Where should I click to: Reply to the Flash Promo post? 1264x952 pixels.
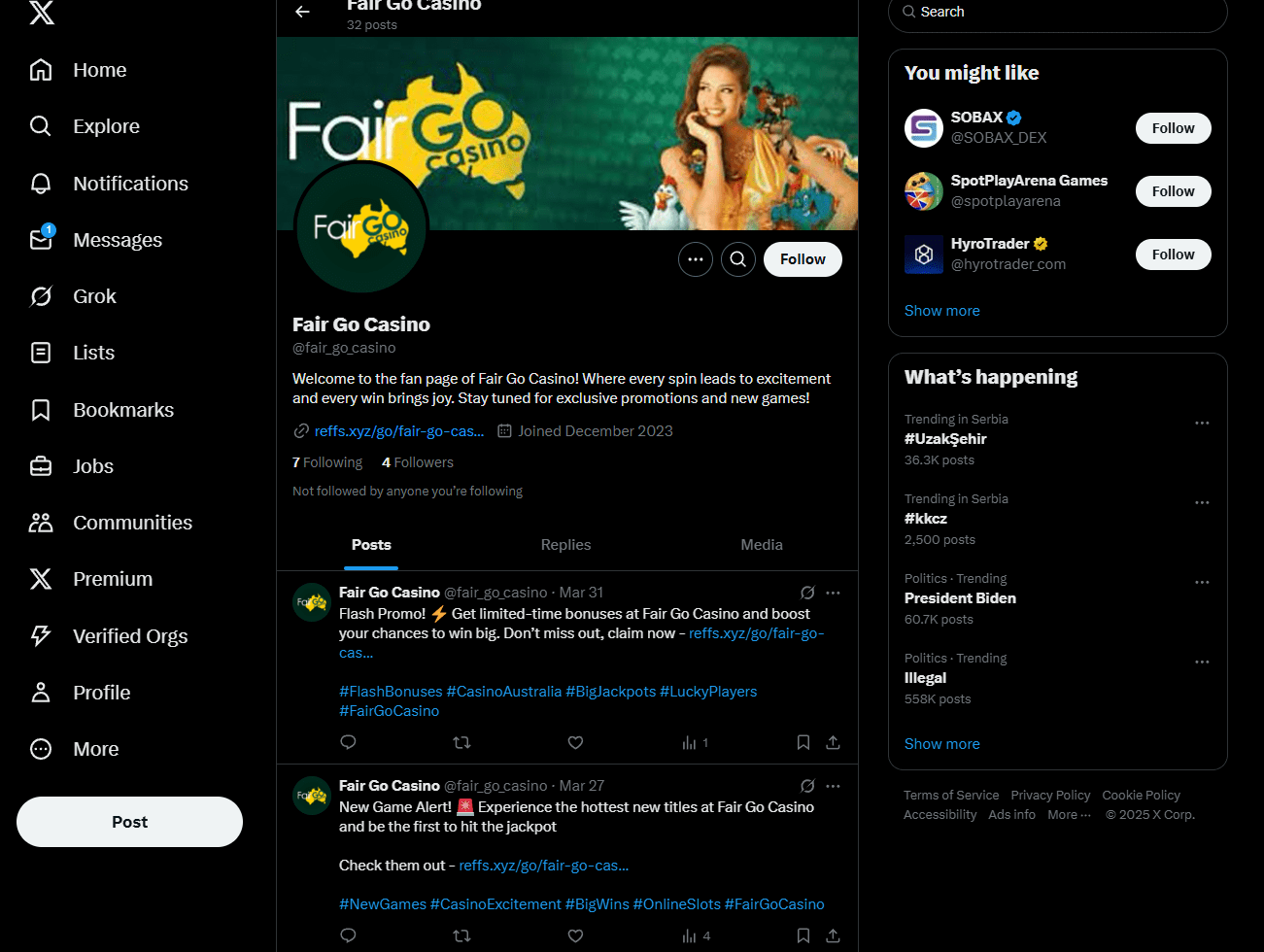point(349,742)
